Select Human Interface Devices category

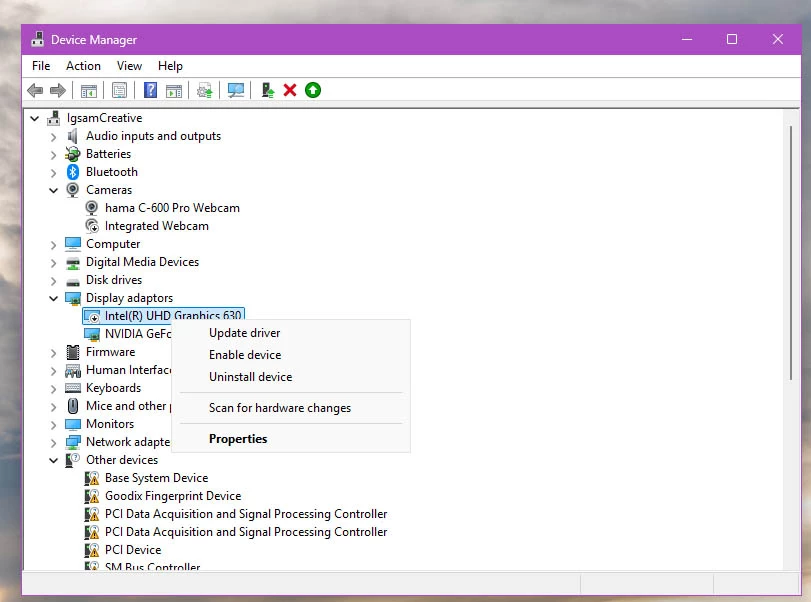pos(128,370)
